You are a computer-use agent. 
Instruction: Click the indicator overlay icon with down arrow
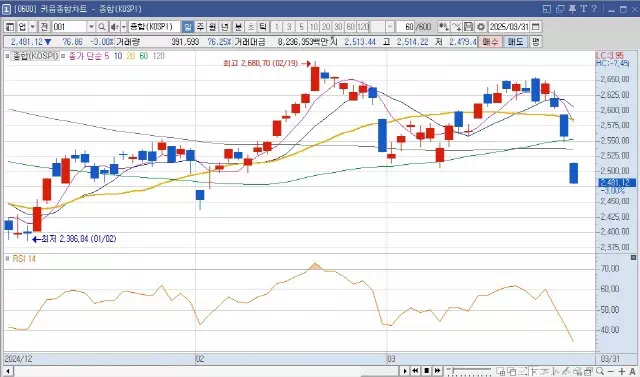tap(444, 27)
